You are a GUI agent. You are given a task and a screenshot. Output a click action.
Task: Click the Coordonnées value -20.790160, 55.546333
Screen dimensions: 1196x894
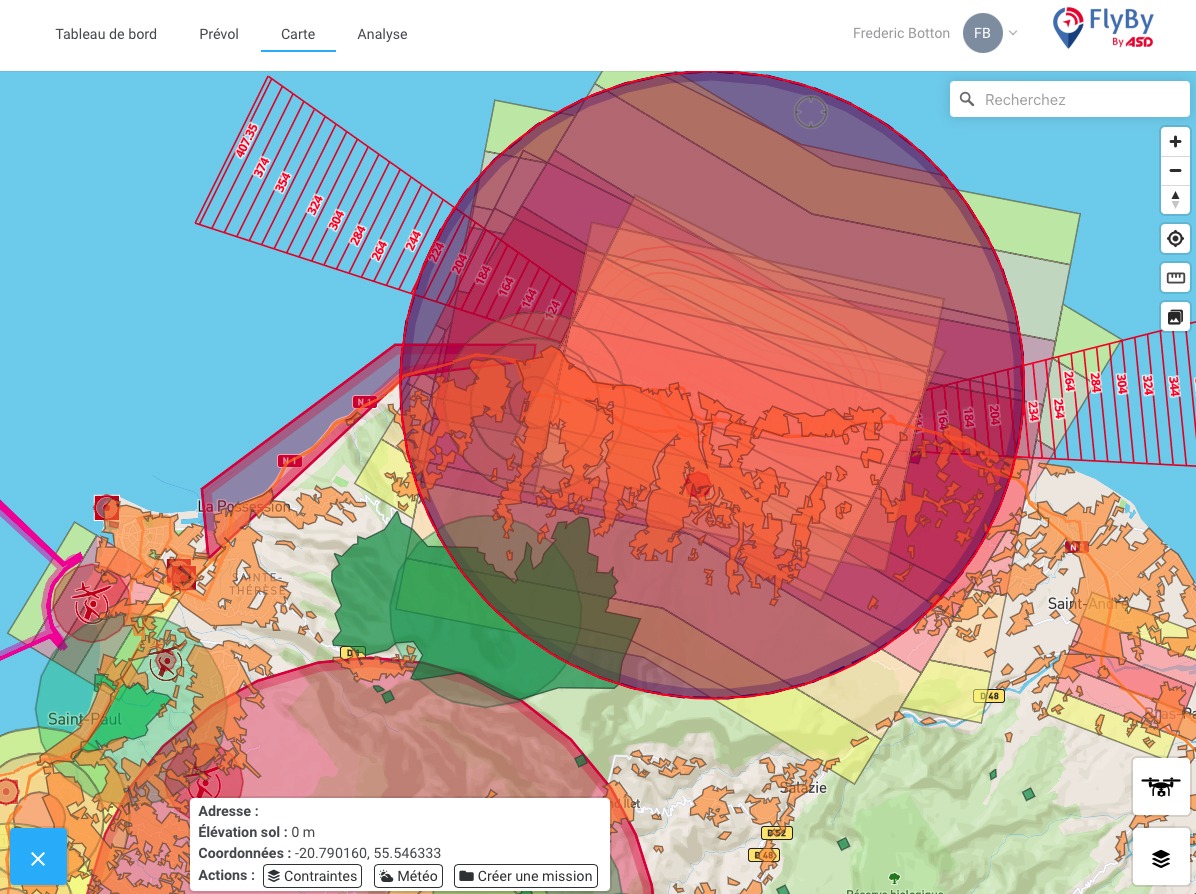pyautogui.click(x=368, y=853)
